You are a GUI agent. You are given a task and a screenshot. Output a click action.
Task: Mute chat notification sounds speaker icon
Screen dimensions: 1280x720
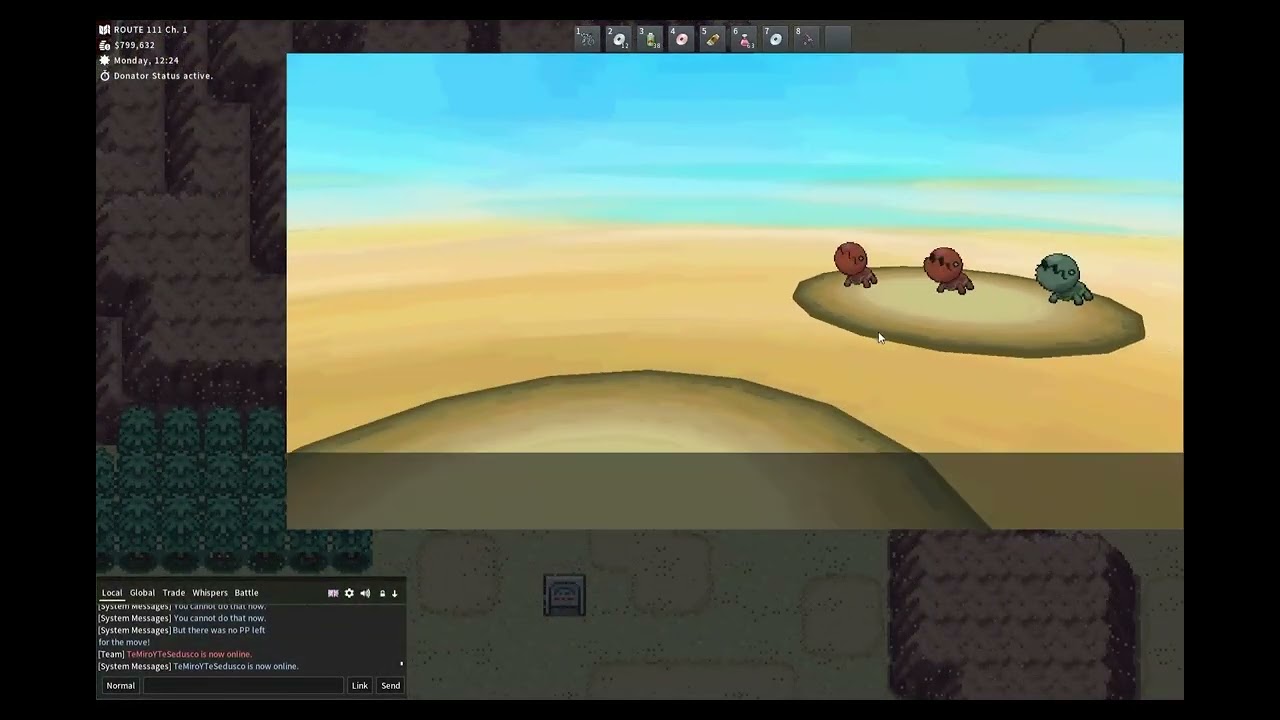(365, 593)
